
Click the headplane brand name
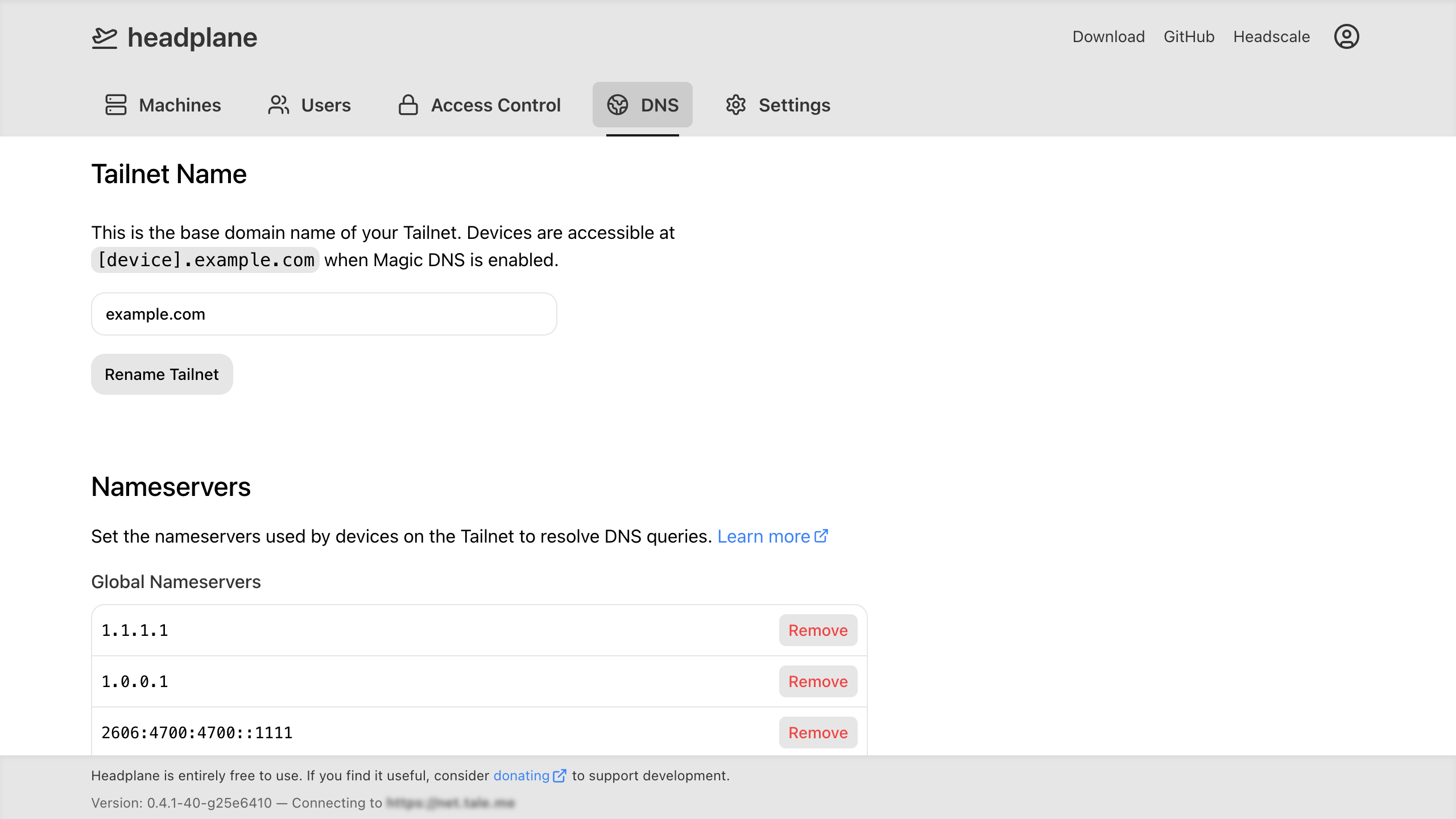click(193, 38)
